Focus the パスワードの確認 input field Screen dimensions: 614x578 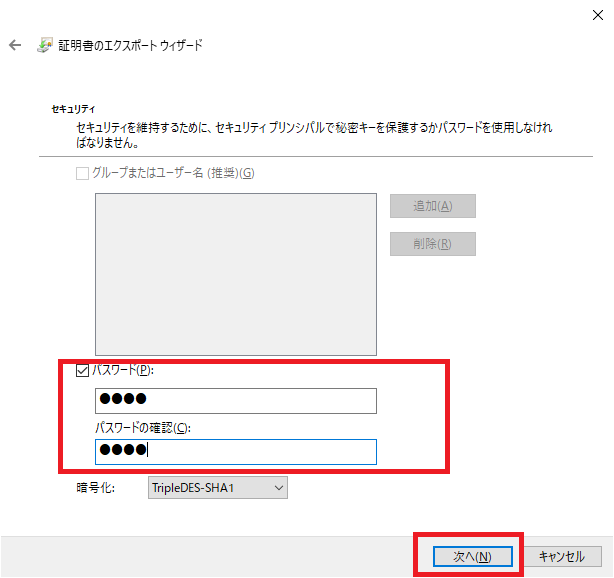click(236, 452)
